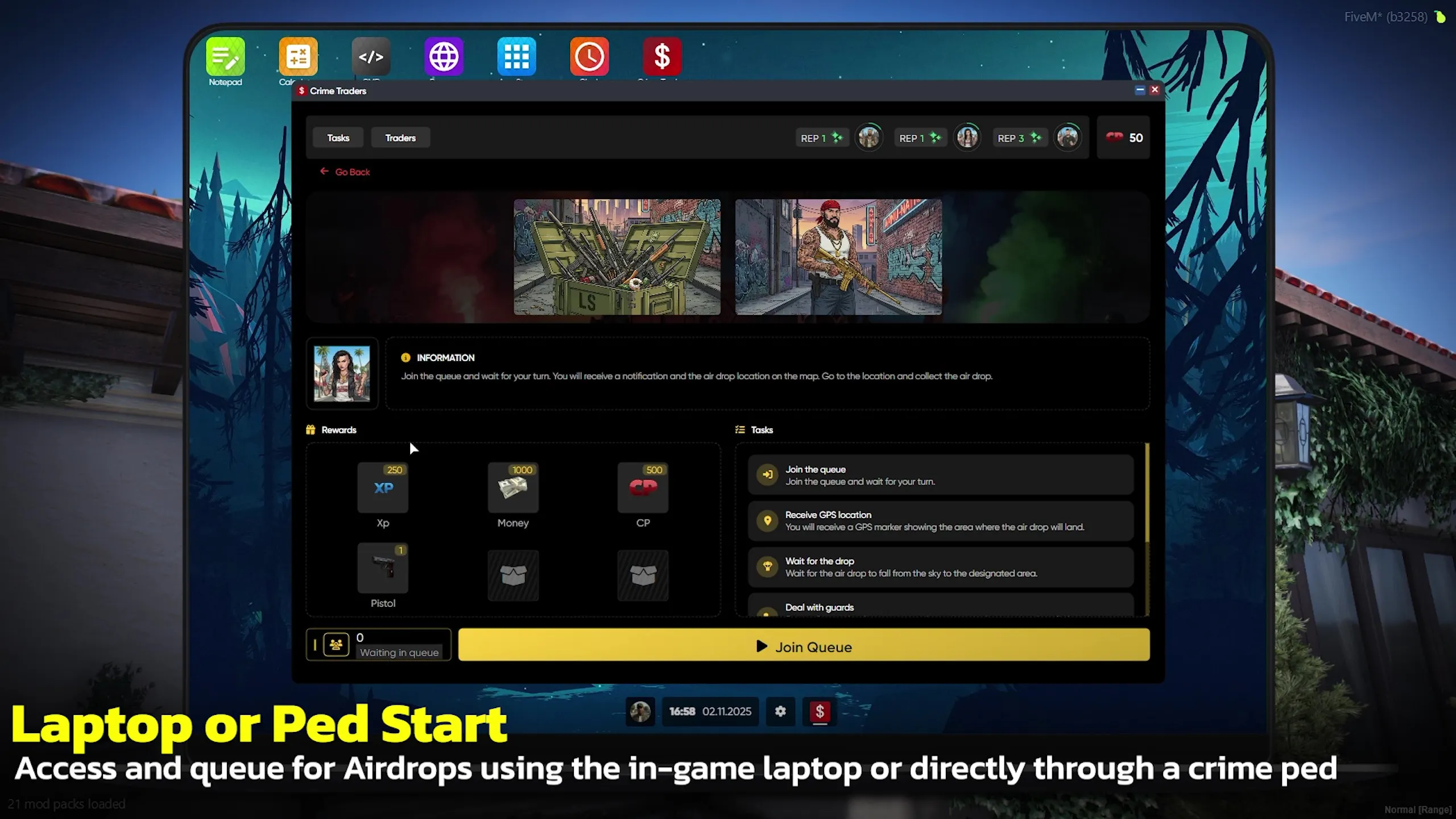
Task: Open the red dollar Crime Traders desktop icon
Action: tap(662, 57)
